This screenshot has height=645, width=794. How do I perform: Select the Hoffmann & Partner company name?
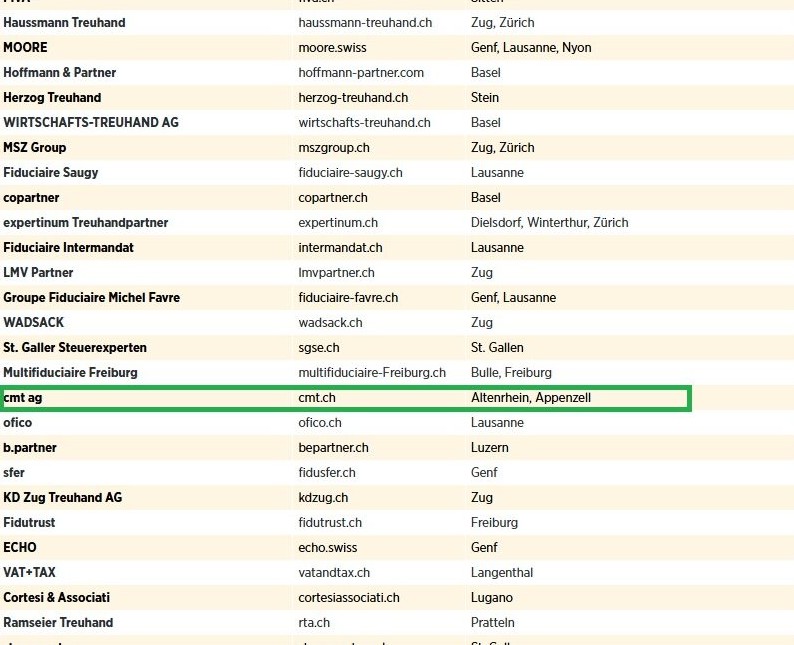point(60,72)
